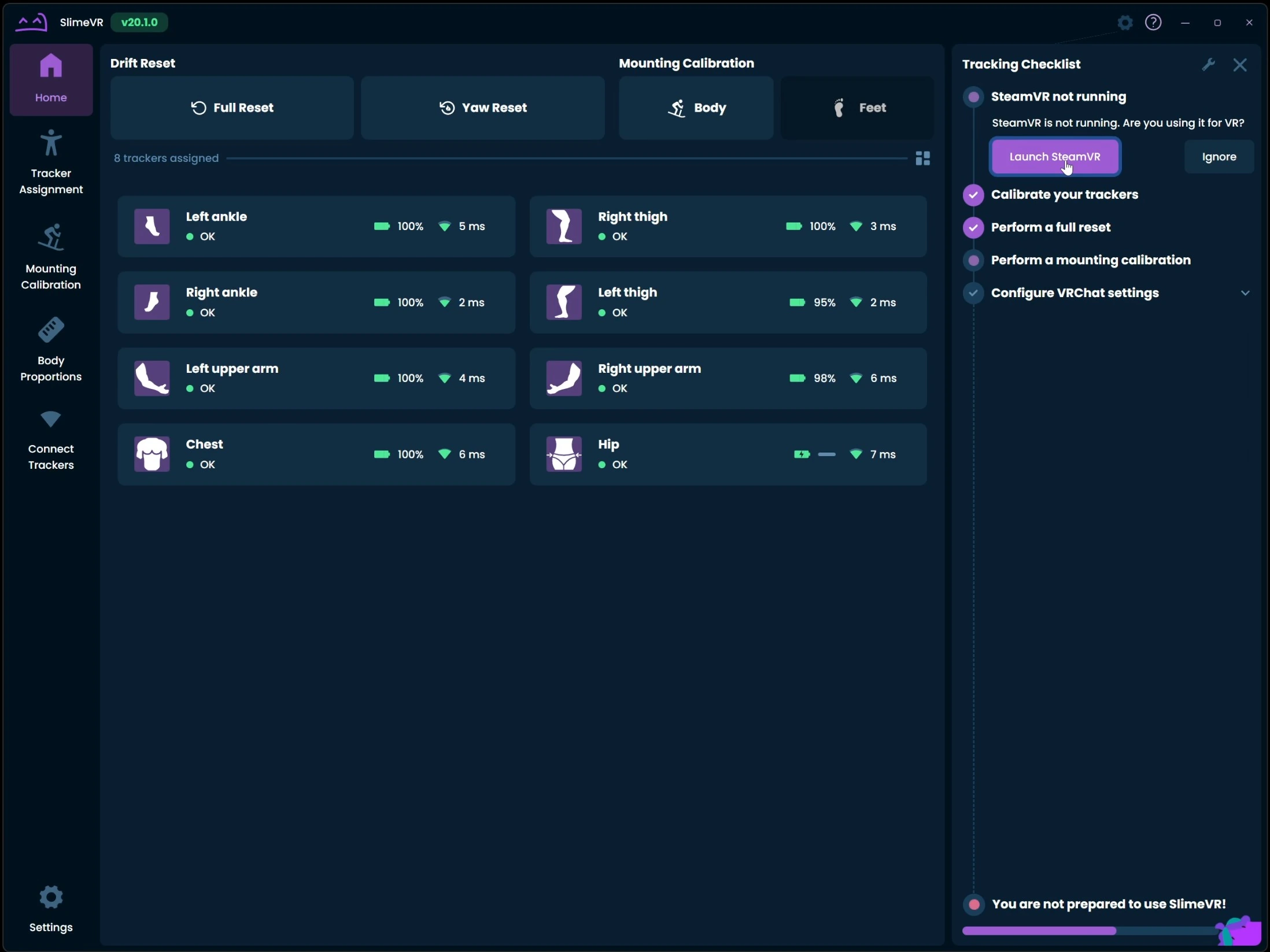1270x952 pixels.
Task: Click Ignore for the SteamVR warning
Action: (1219, 157)
